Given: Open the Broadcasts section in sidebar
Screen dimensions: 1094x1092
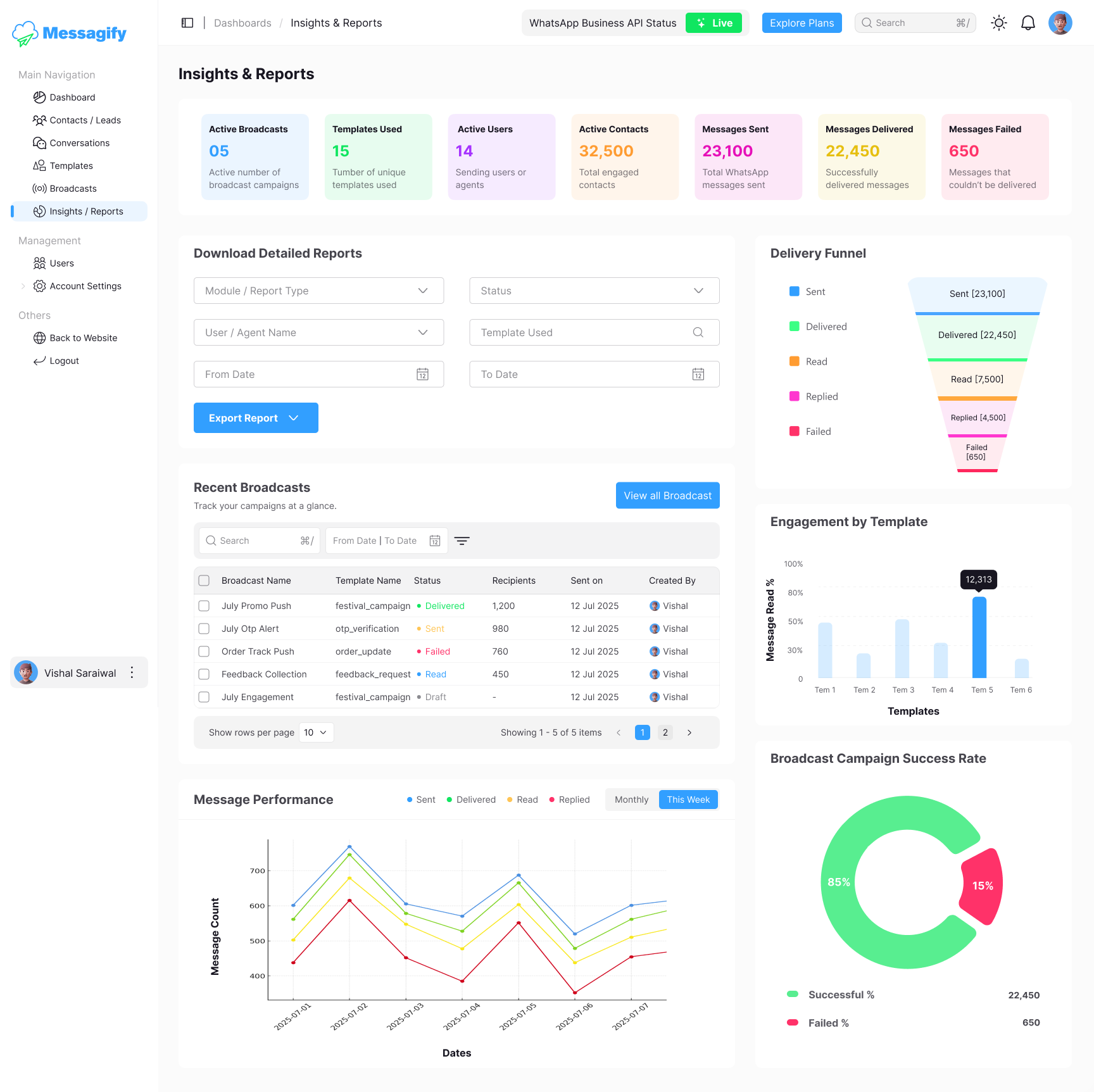Looking at the screenshot, I should (x=73, y=188).
